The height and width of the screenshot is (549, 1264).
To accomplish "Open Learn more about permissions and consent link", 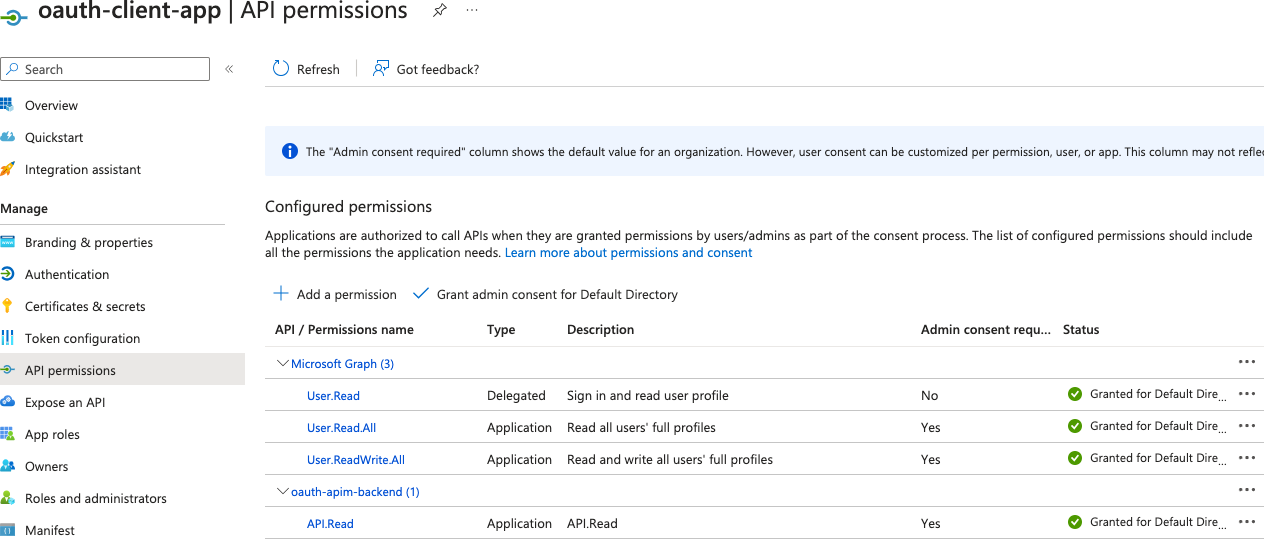I will pos(629,253).
